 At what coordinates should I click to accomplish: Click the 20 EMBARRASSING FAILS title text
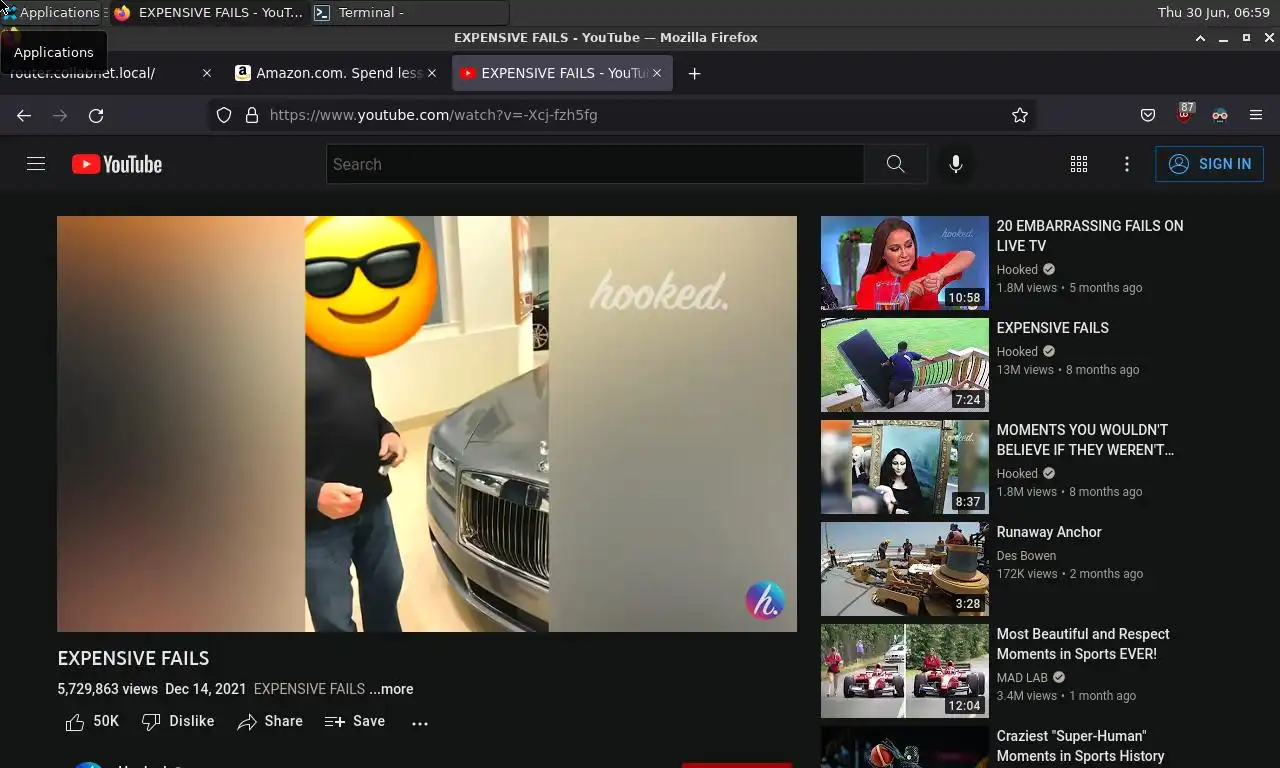pyautogui.click(x=1090, y=236)
